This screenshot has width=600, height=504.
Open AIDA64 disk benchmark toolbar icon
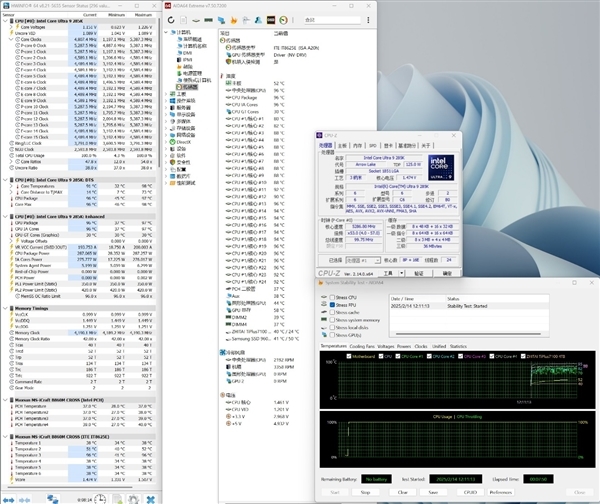point(196,20)
